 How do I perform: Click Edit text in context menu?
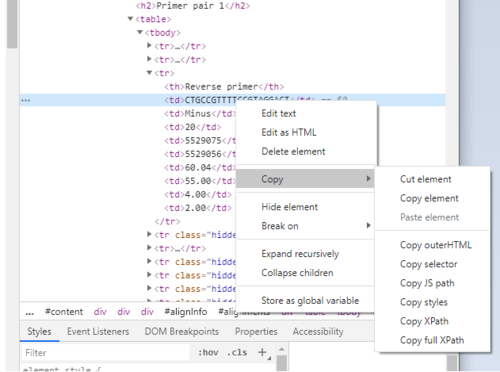[x=278, y=114]
